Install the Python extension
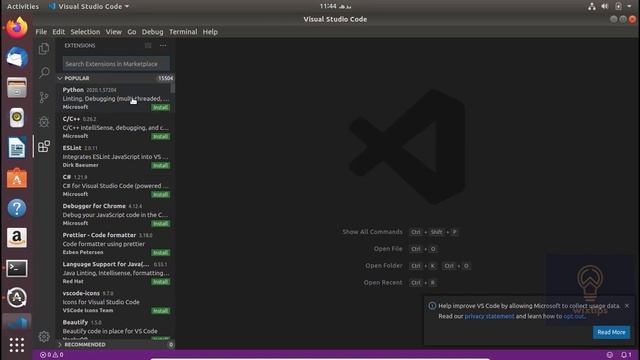640x360 pixels. 160,107
